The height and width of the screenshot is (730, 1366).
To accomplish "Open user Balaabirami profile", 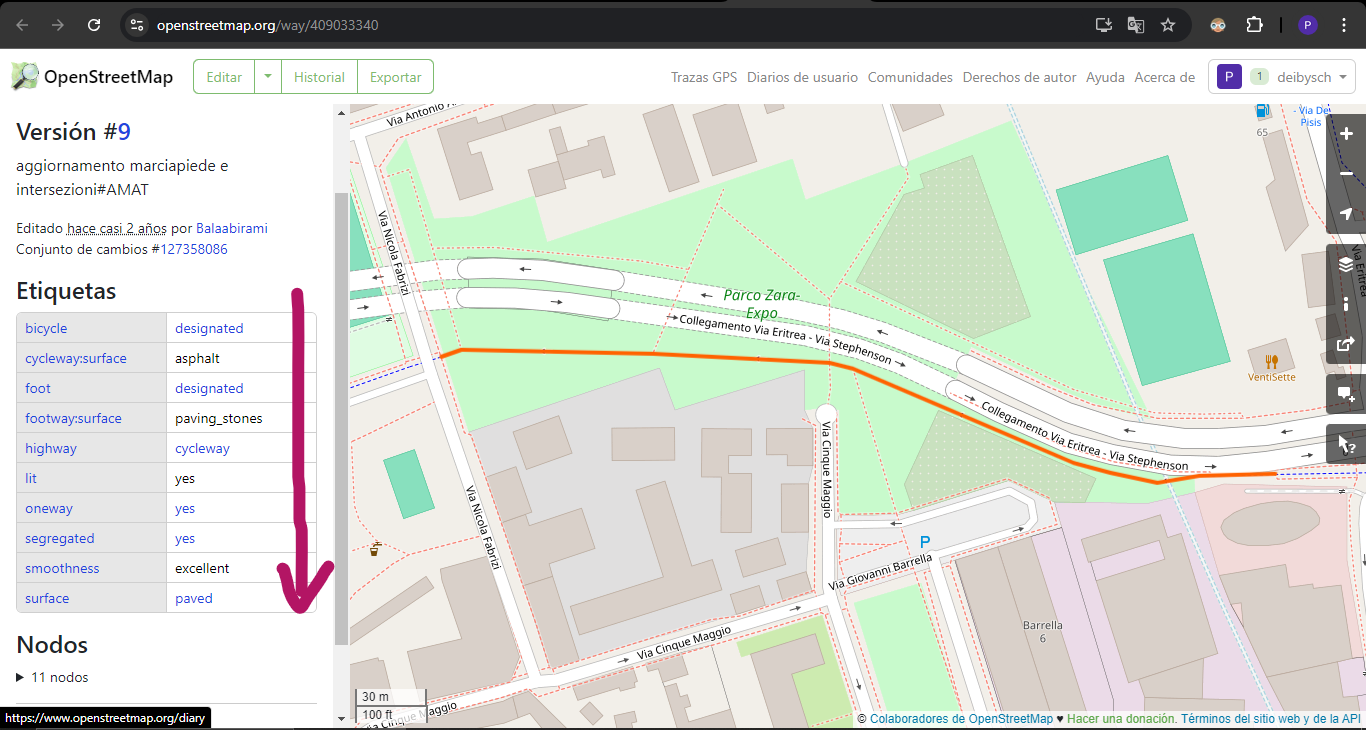I will point(232,228).
